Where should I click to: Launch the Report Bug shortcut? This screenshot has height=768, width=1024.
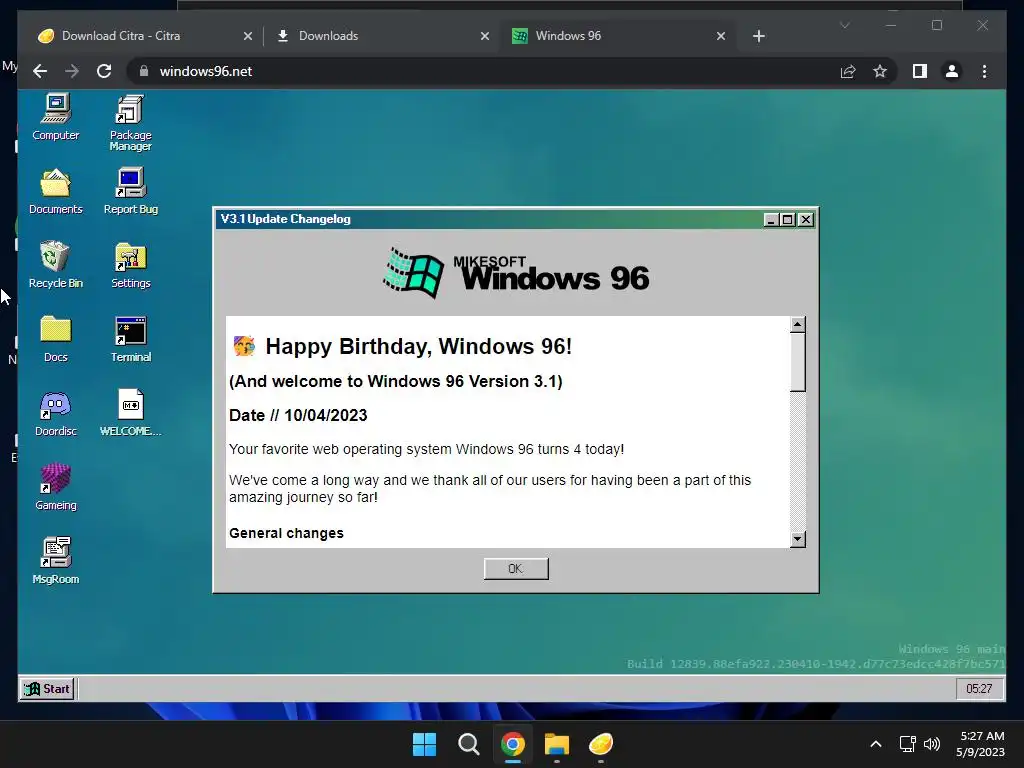pyautogui.click(x=131, y=191)
